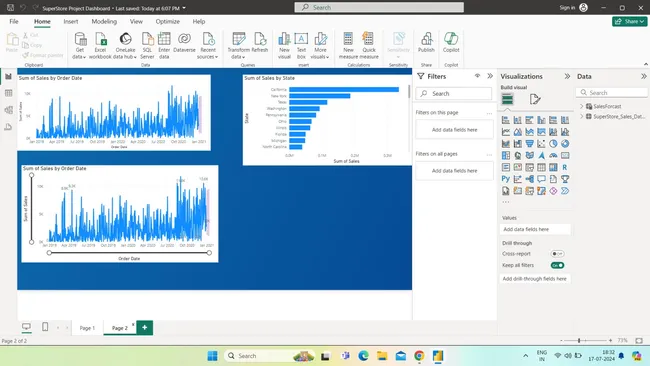
Task: Open Model view in left sidebar
Action: 8,110
